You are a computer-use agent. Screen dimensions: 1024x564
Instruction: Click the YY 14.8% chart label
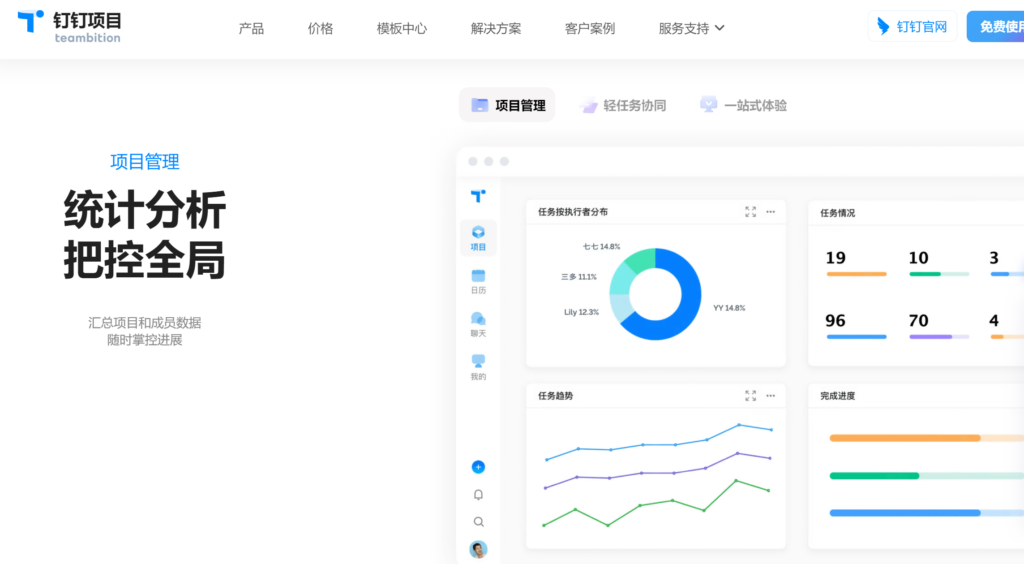point(729,308)
